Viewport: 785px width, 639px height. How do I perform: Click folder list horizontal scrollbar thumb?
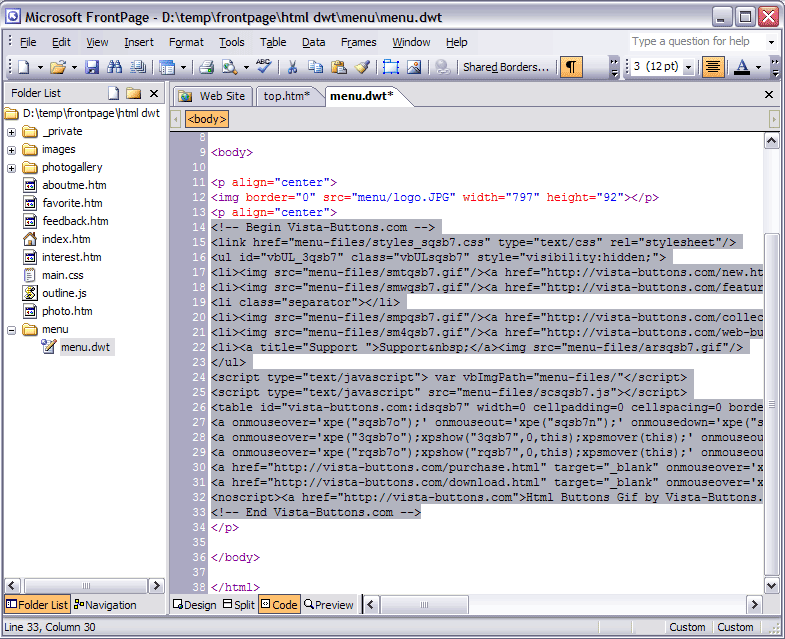(86, 585)
